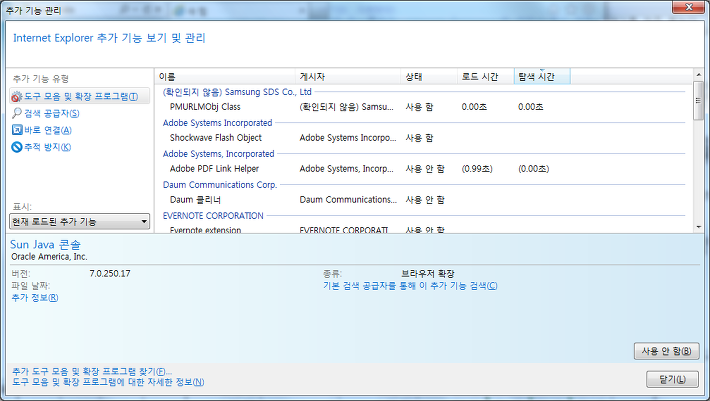The width and height of the screenshot is (710, 401).
Task: Click the version value 7.0.250.17
Action: click(110, 273)
